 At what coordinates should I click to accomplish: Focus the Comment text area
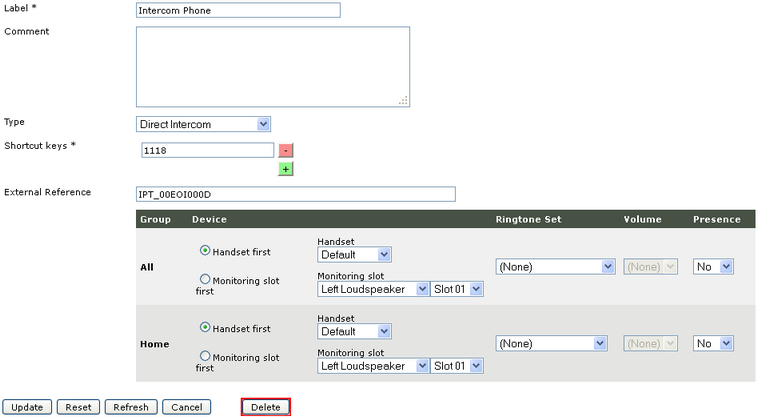tap(272, 66)
